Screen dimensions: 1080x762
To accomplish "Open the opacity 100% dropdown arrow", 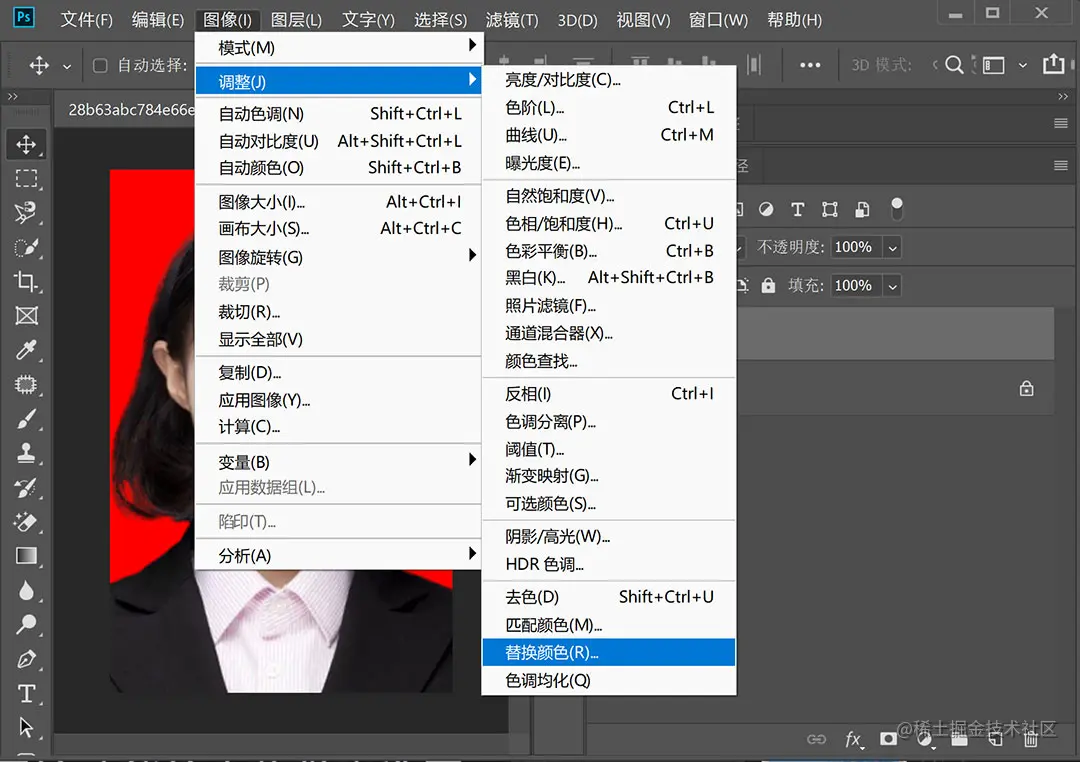I will [x=893, y=248].
